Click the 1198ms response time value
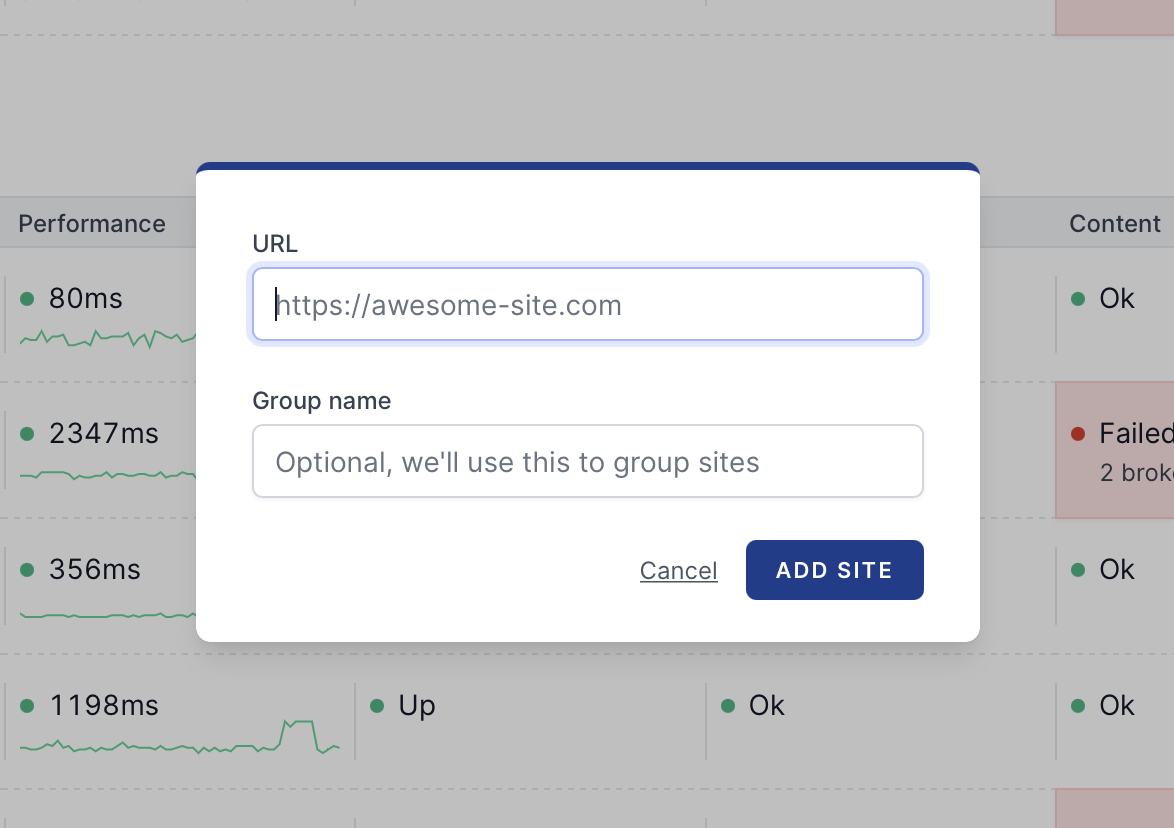 (x=104, y=705)
